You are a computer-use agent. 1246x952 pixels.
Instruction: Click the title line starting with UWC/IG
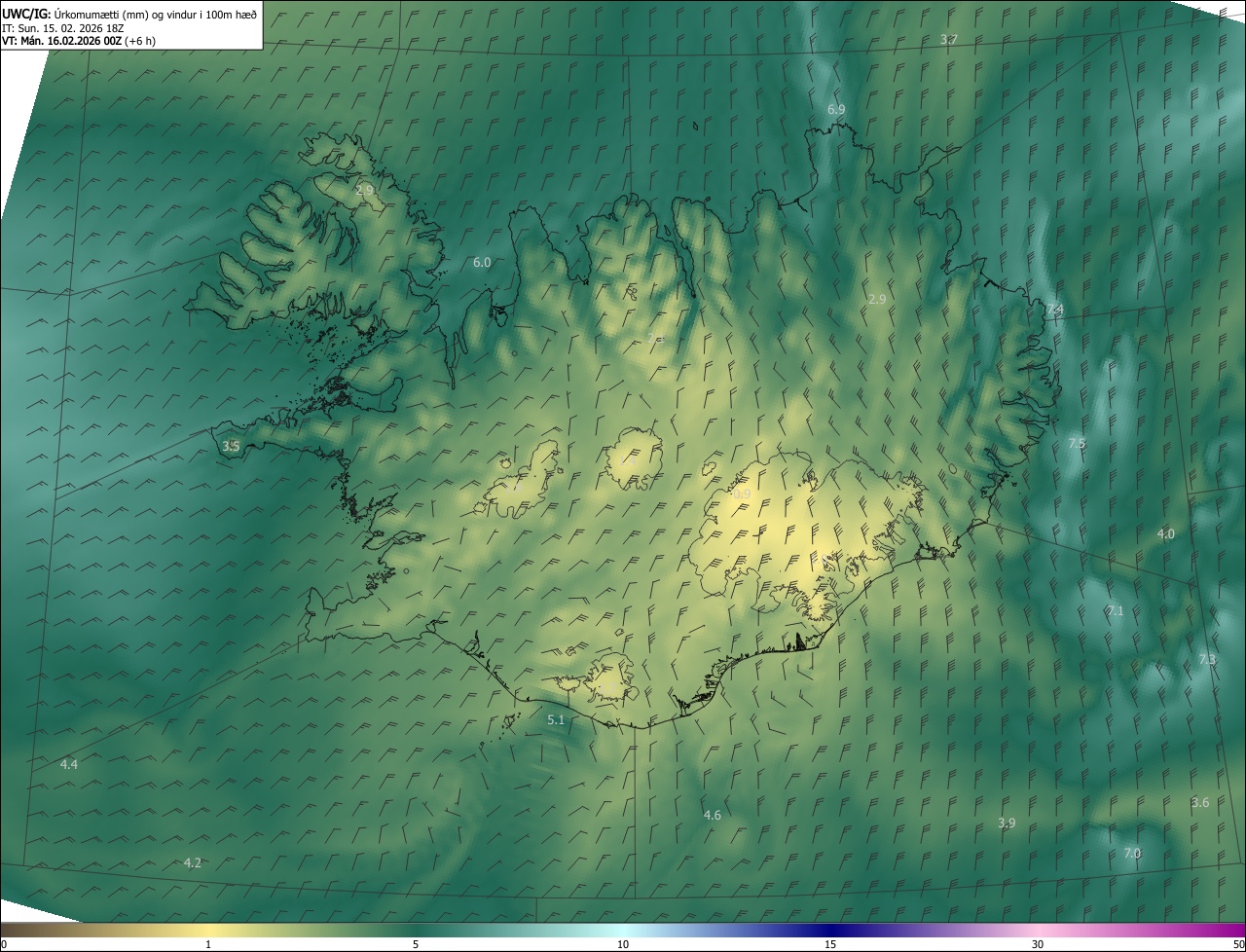129,13
